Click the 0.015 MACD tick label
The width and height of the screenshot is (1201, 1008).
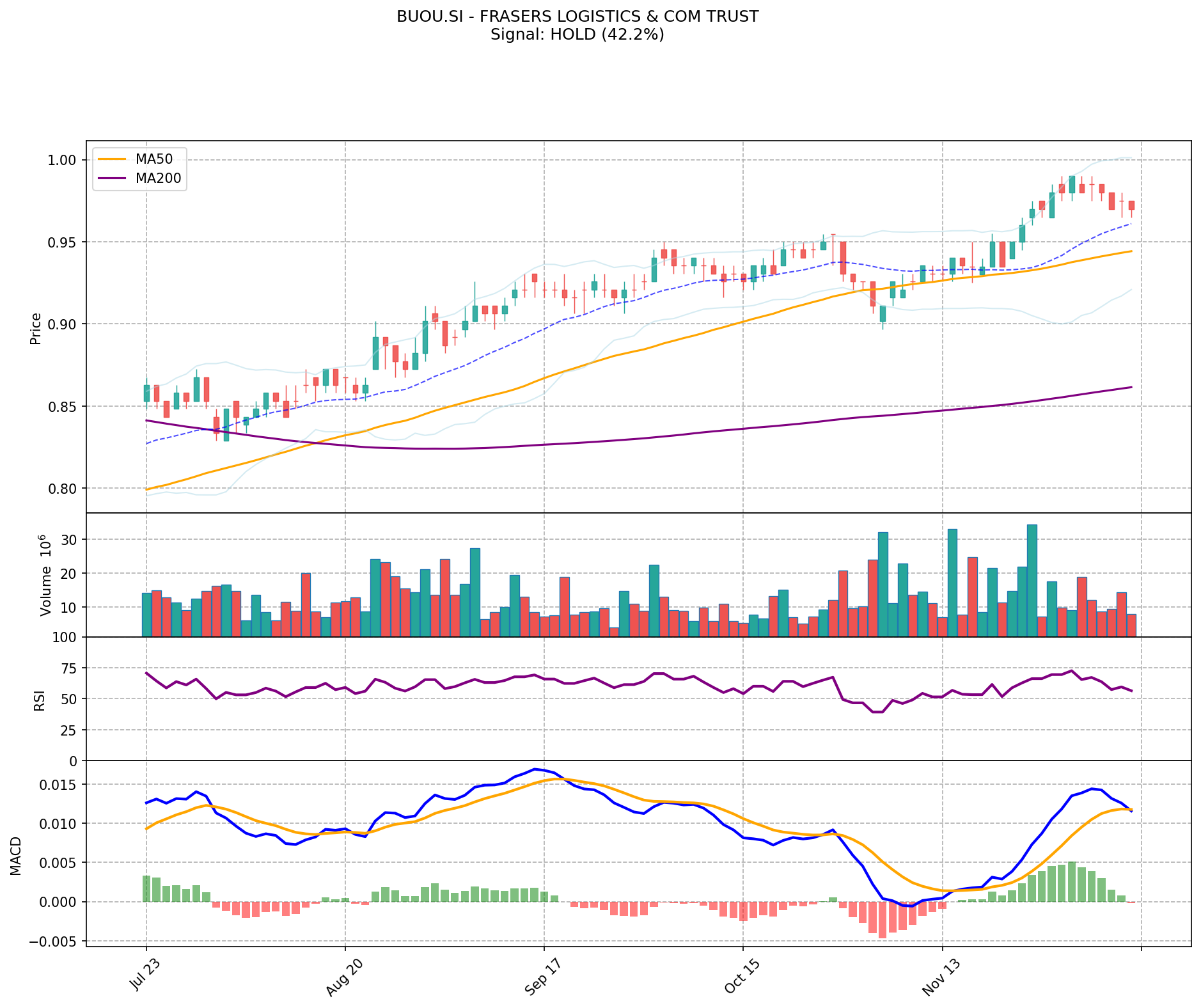(60, 785)
